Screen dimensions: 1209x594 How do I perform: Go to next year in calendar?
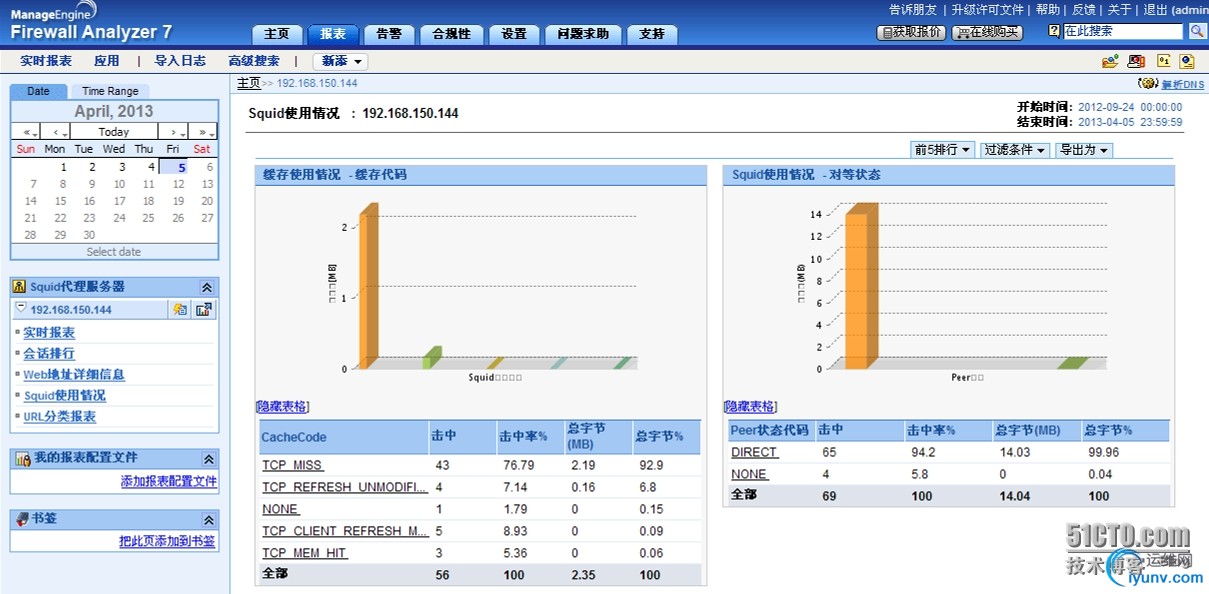203,132
